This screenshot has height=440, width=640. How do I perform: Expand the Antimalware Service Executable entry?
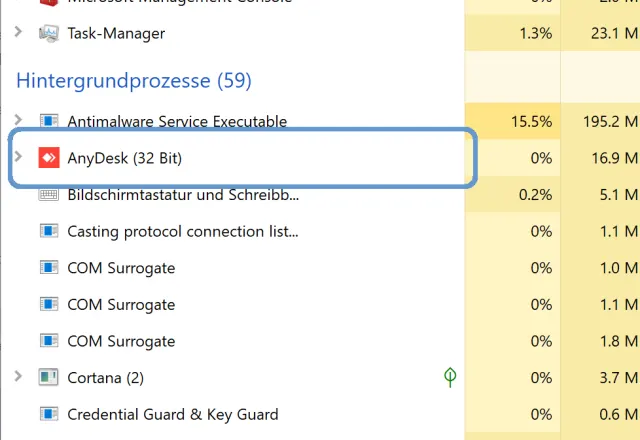[x=19, y=122]
